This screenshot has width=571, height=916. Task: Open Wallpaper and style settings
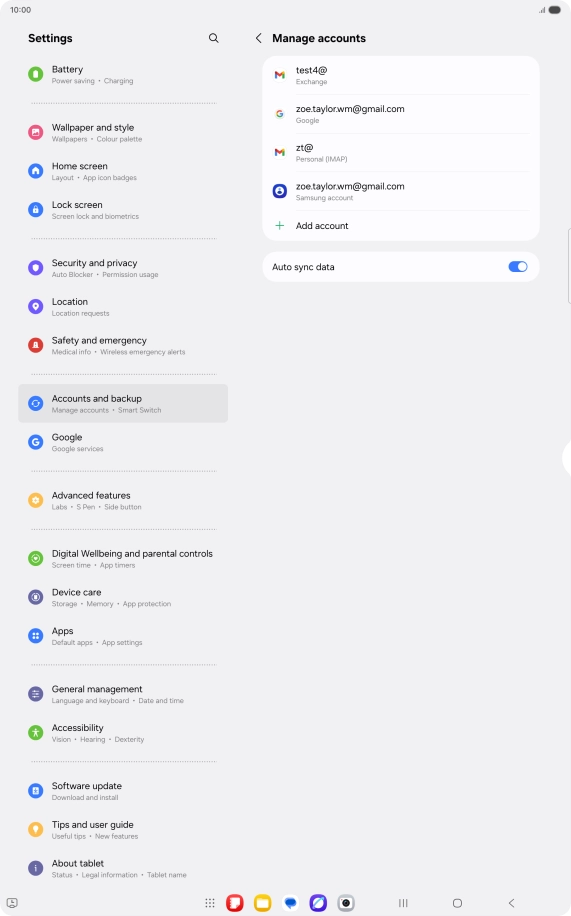tap(123, 133)
